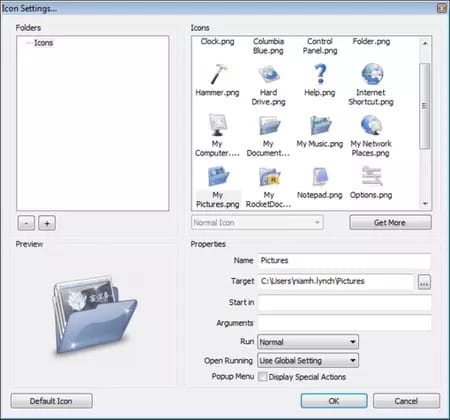Select the Hard Drive.png icon
The height and width of the screenshot is (420, 450).
[269, 85]
